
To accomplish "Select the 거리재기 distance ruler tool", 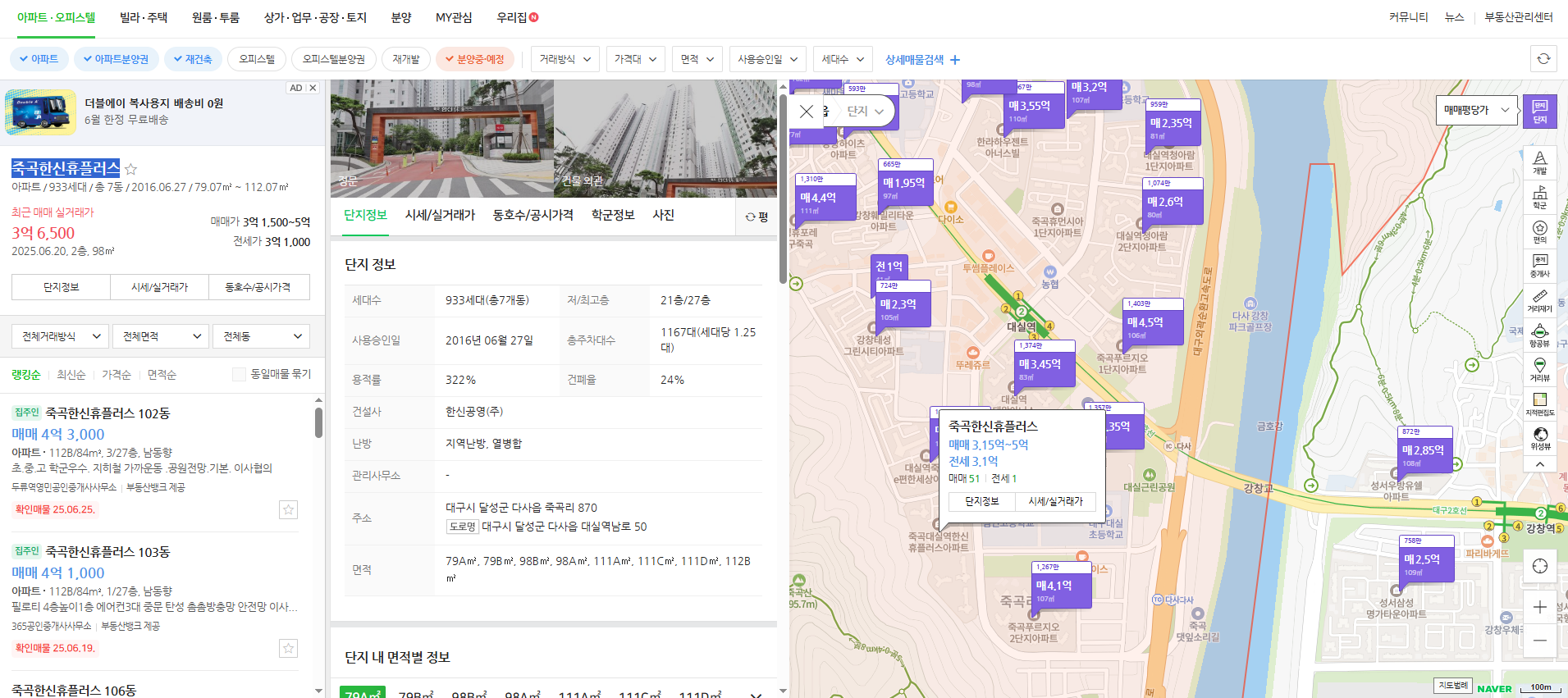I will [x=1539, y=301].
